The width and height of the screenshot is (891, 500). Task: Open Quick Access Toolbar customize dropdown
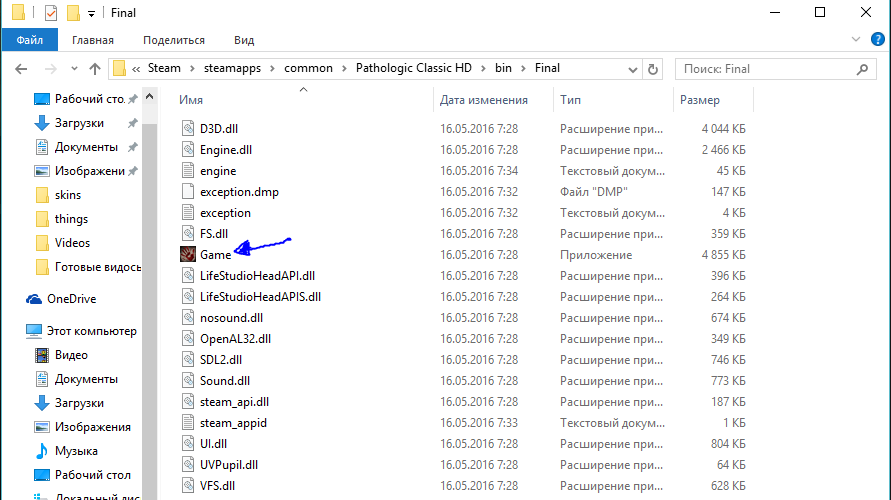[91, 14]
